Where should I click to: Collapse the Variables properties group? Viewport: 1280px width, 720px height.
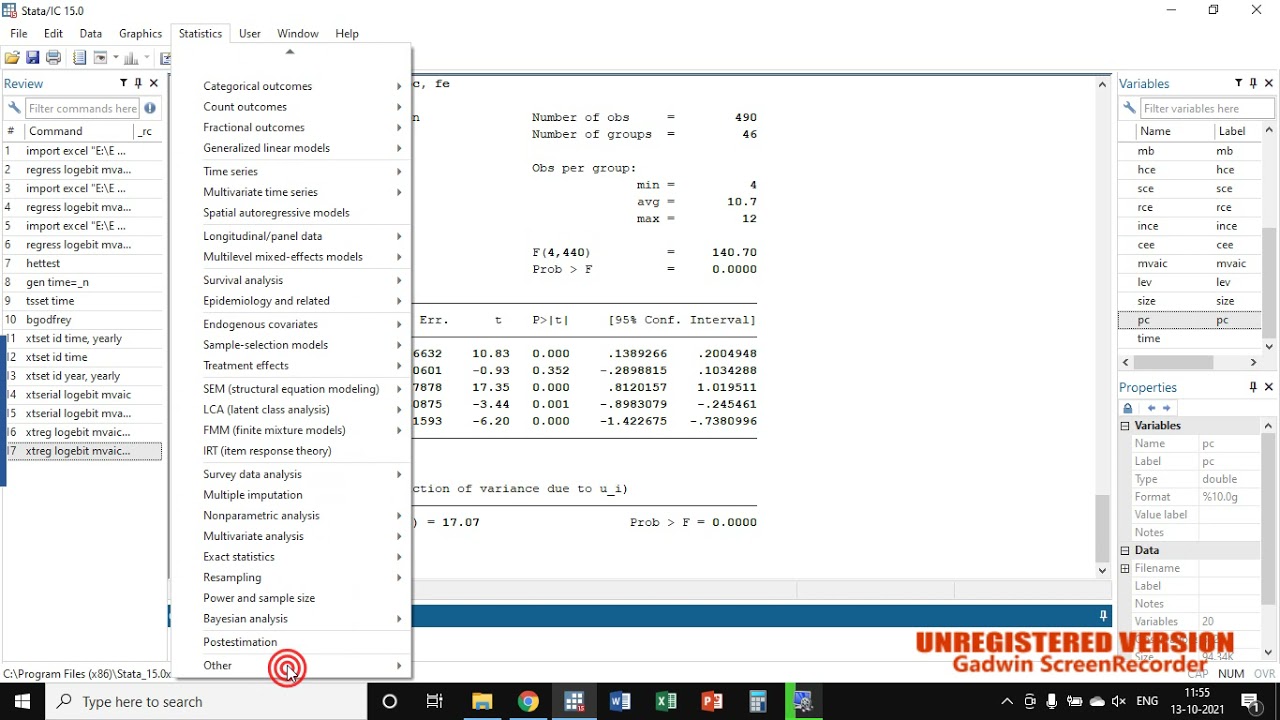(x=1125, y=426)
